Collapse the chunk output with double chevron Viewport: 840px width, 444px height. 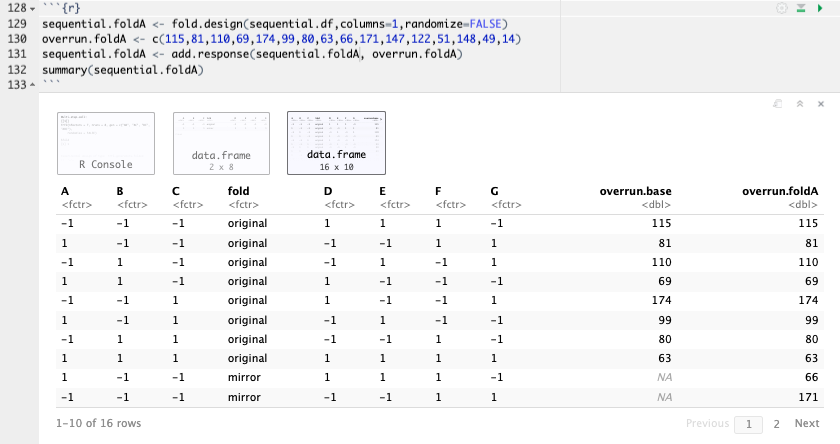tap(799, 103)
